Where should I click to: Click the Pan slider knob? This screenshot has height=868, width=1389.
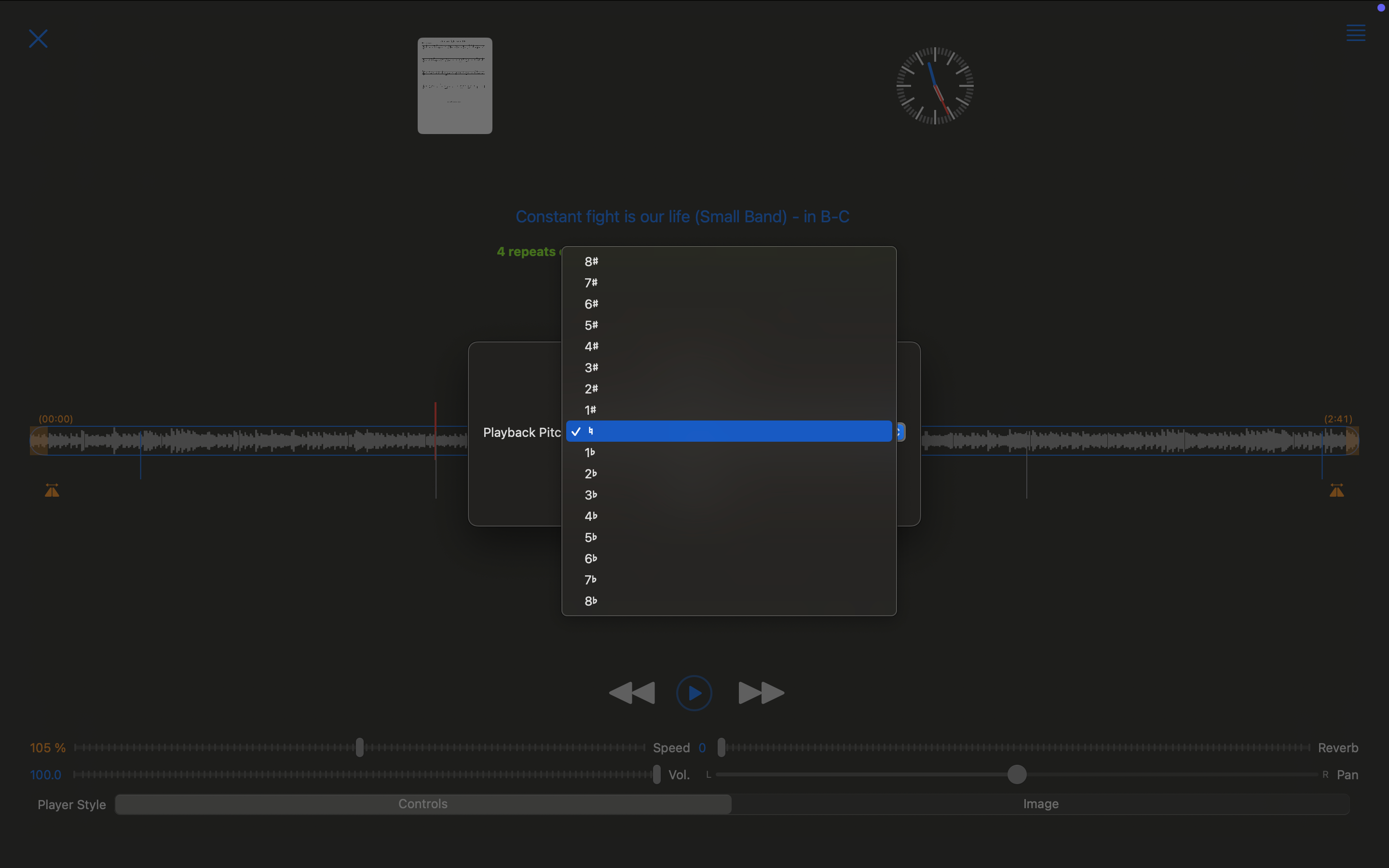click(x=1017, y=774)
